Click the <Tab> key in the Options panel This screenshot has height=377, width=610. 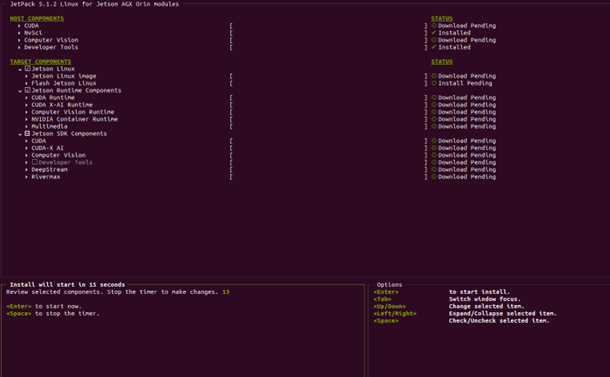click(x=382, y=299)
